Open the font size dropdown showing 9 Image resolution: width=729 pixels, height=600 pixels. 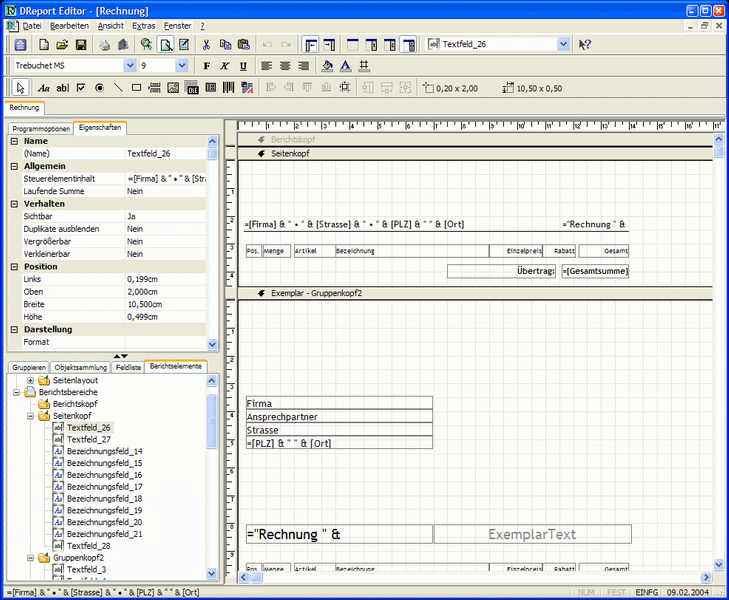[x=182, y=66]
